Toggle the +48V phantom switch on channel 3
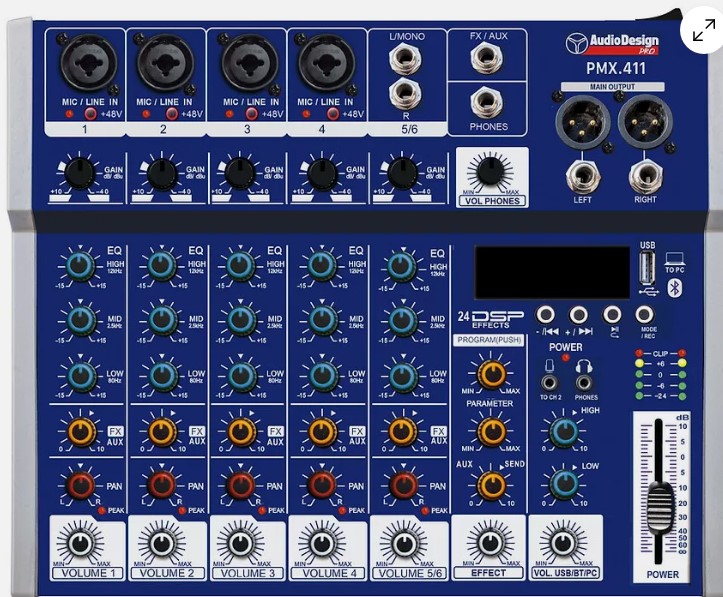 pyautogui.click(x=252, y=114)
